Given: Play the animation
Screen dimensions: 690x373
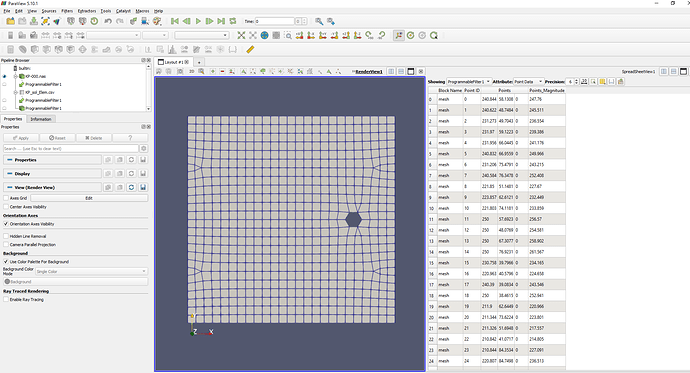Looking at the screenshot, I should (198, 21).
